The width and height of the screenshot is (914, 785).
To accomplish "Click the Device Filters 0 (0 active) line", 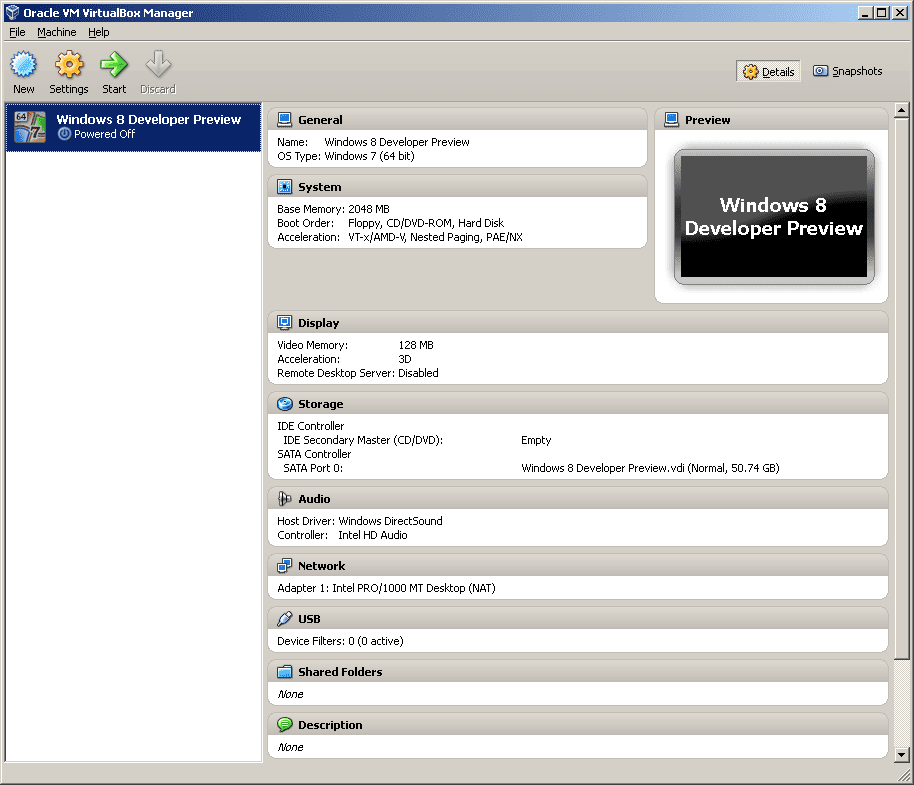I will [340, 641].
